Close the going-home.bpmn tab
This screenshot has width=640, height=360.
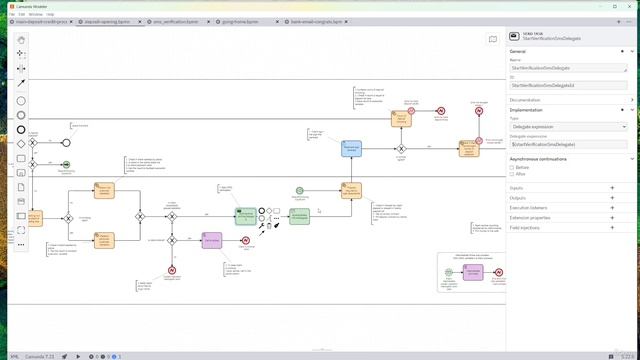point(278,22)
